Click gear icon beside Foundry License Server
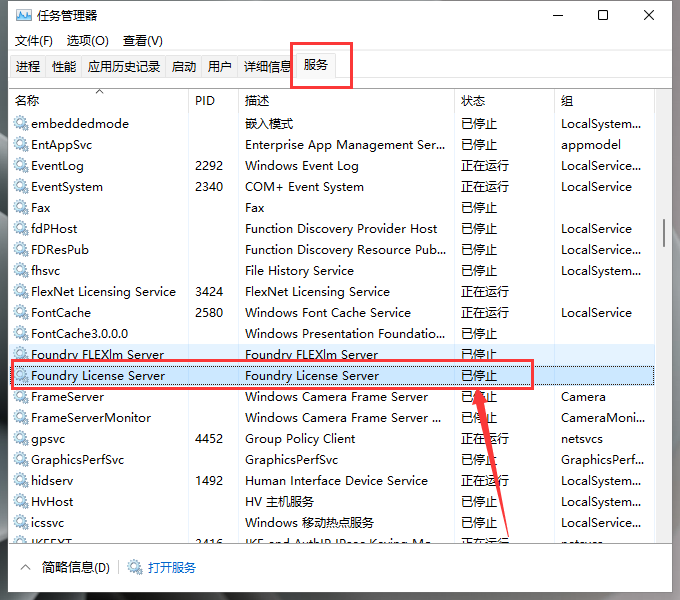 point(21,375)
